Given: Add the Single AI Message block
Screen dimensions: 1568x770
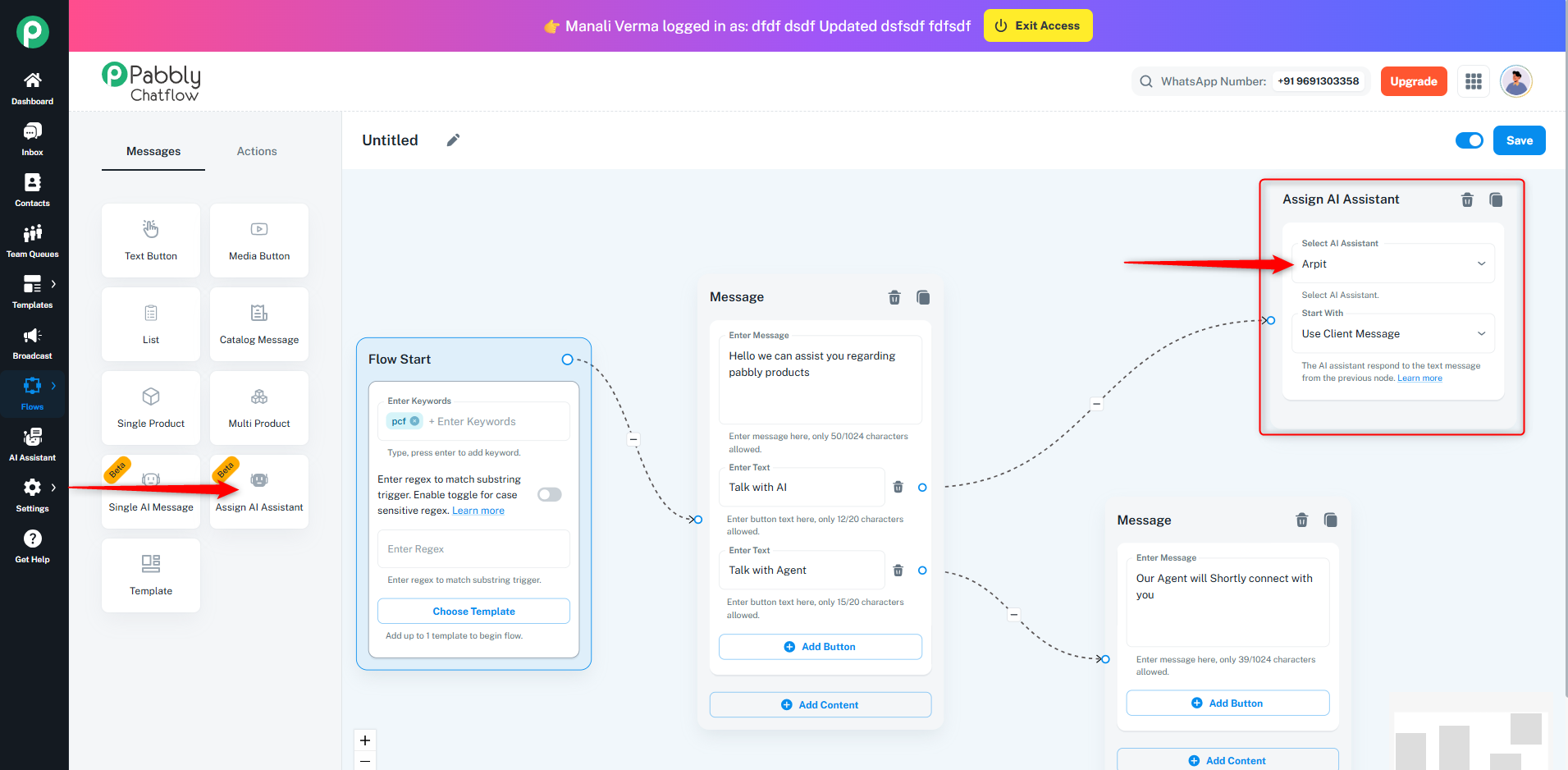Looking at the screenshot, I should point(151,492).
